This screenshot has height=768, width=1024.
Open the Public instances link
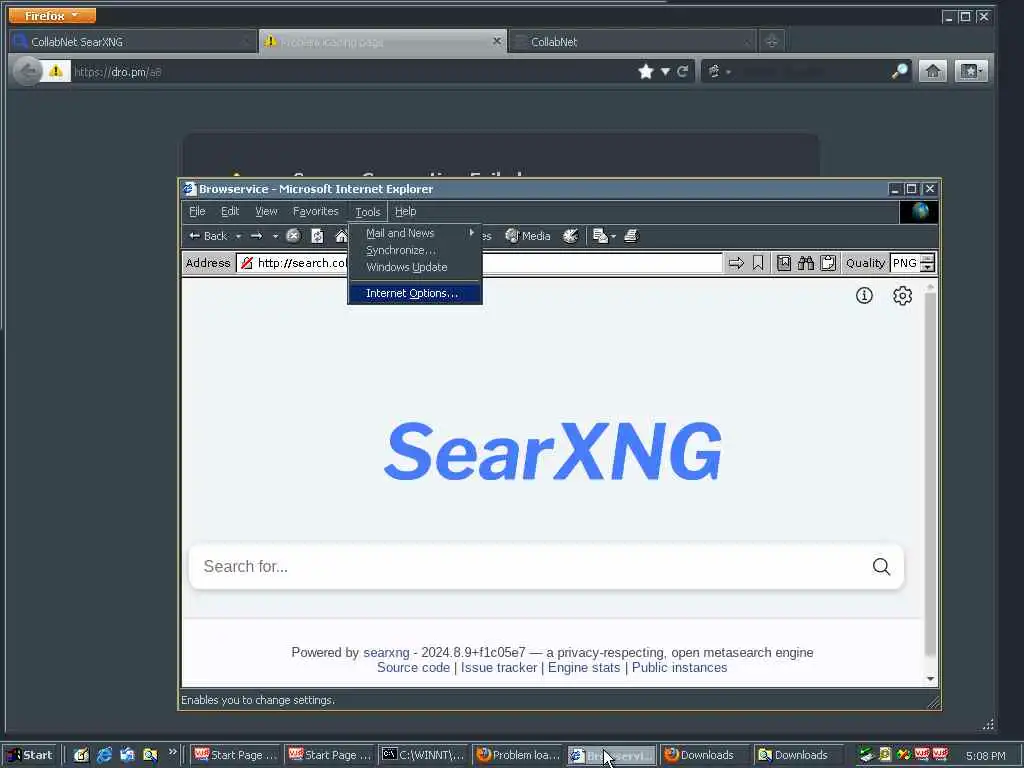(679, 667)
